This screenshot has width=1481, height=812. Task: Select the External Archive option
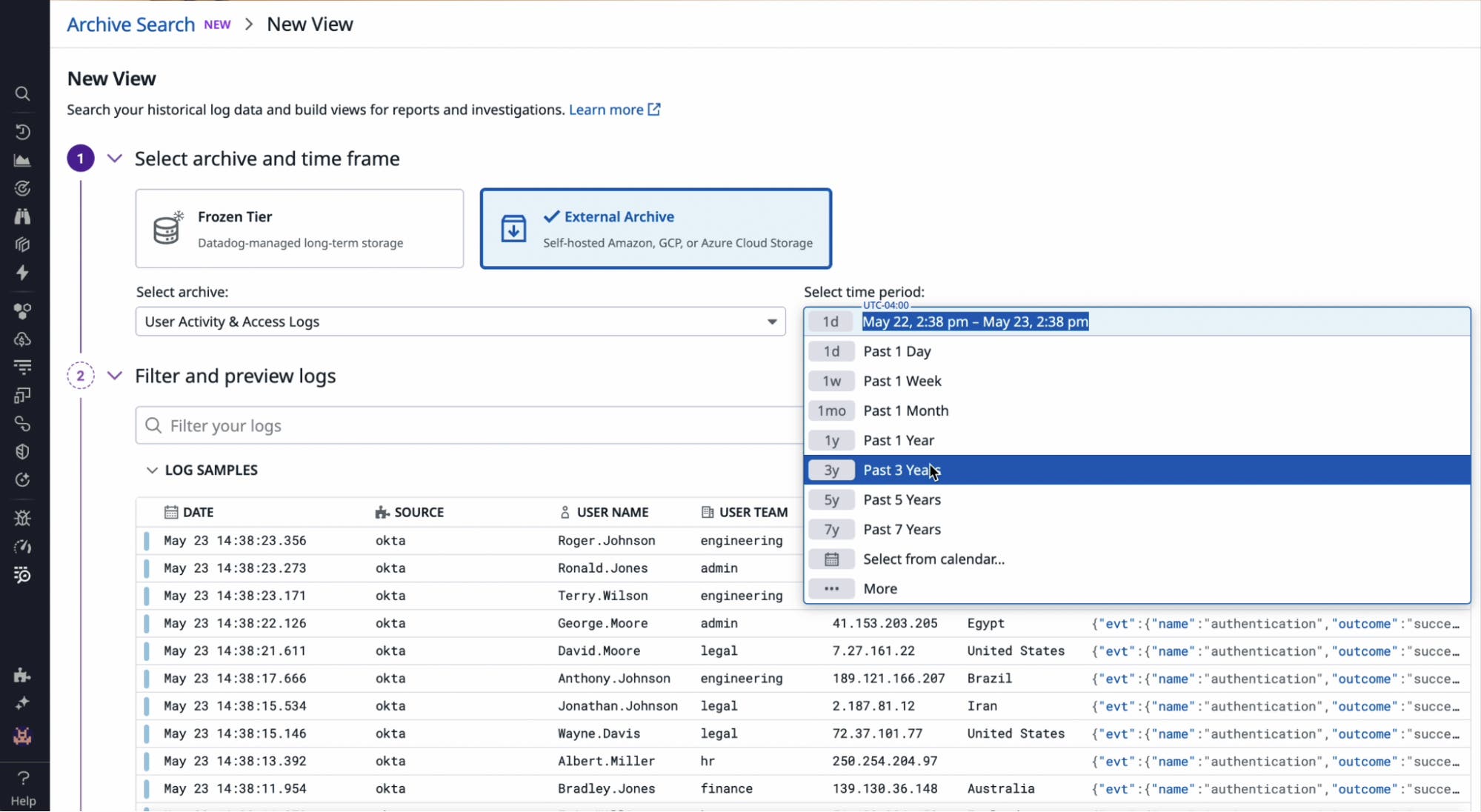click(656, 228)
